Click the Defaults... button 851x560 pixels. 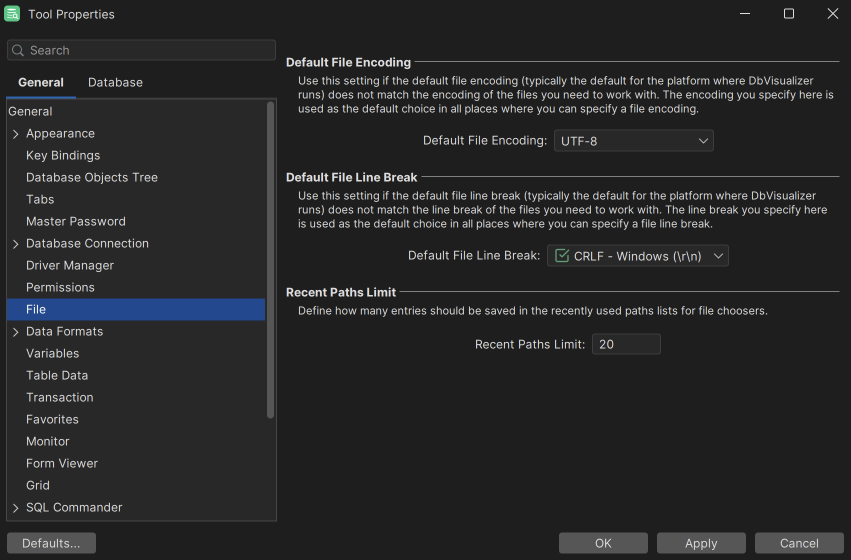[x=51, y=543]
